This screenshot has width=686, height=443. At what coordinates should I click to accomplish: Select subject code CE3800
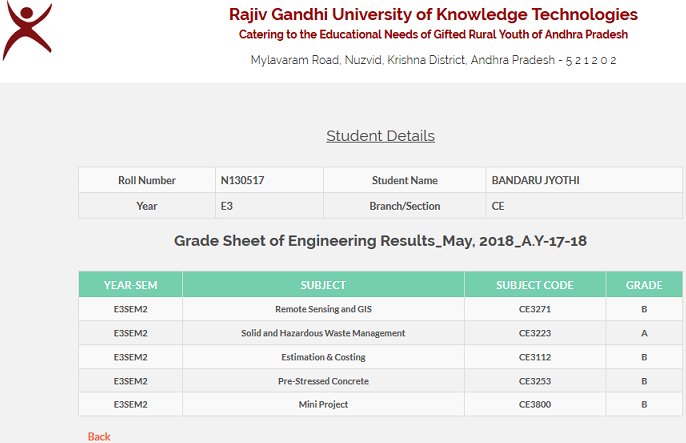pyautogui.click(x=535, y=405)
